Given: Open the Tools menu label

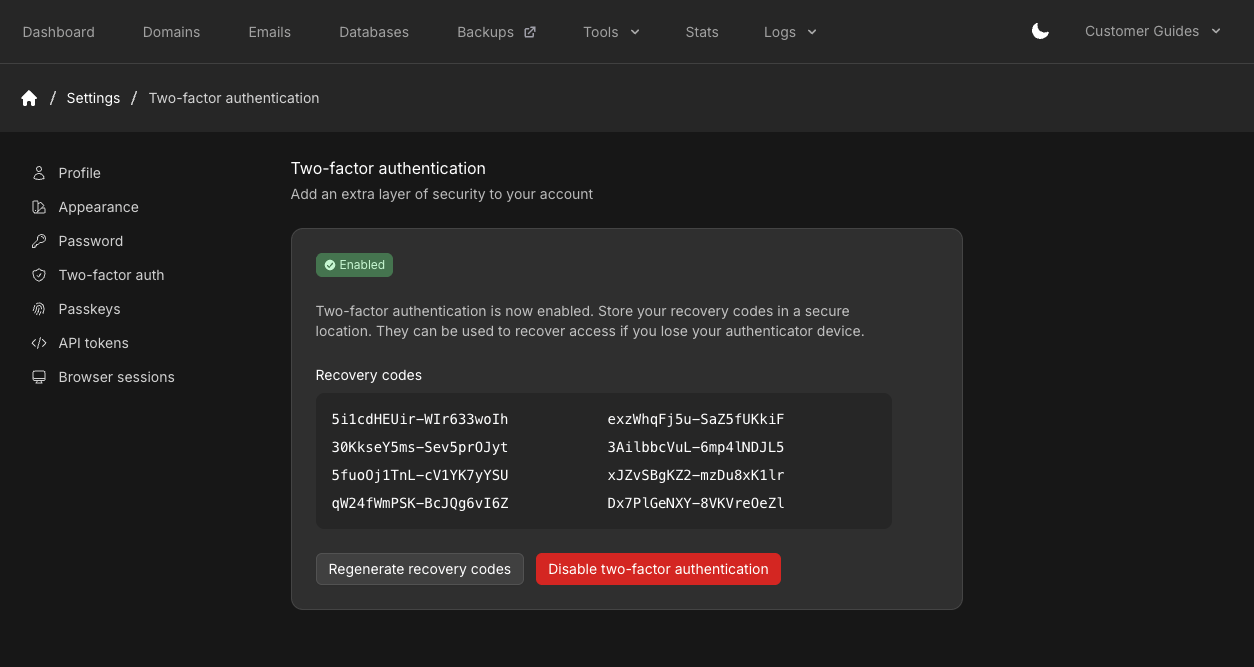Looking at the screenshot, I should tap(601, 32).
